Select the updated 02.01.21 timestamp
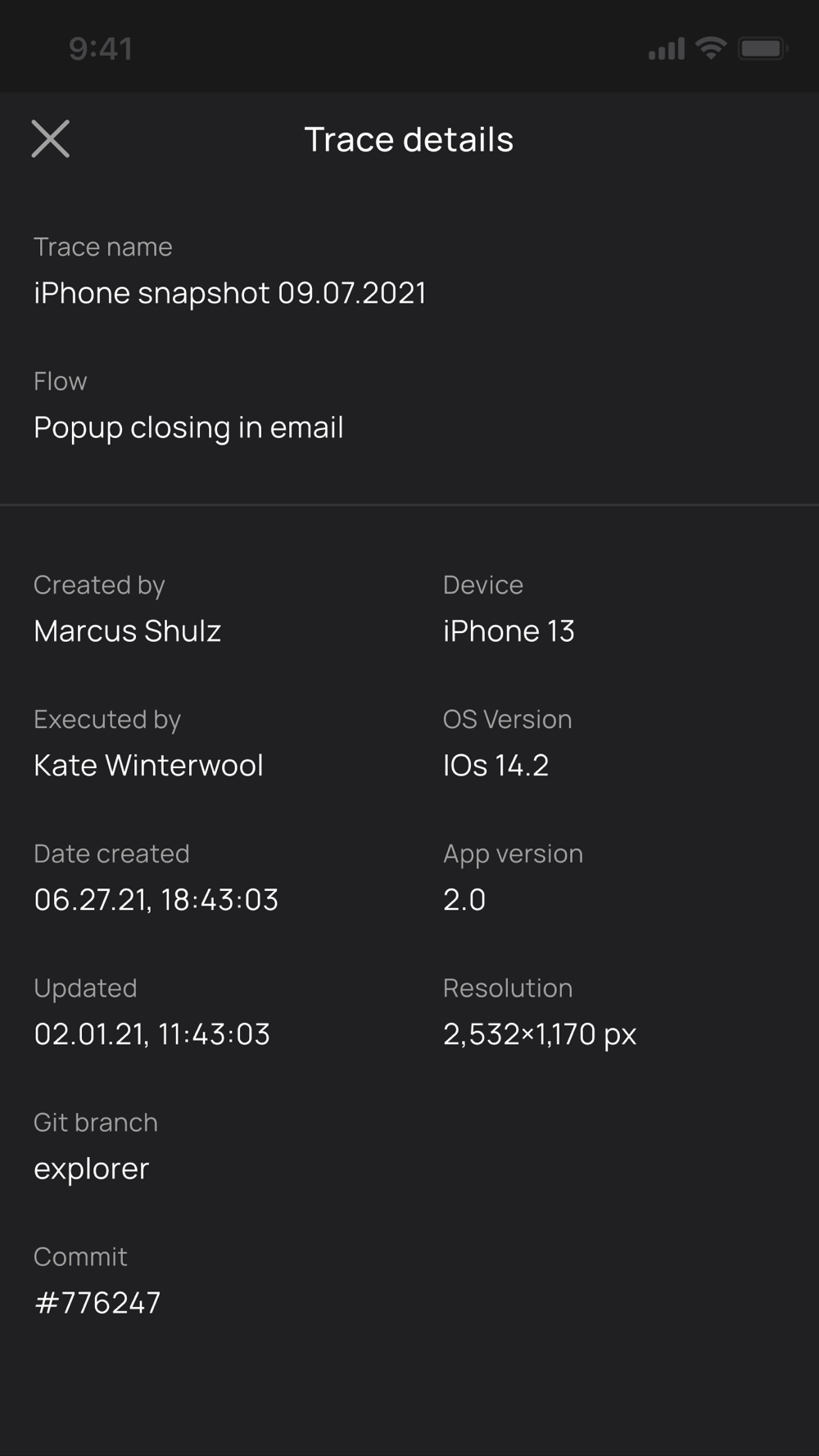This screenshot has height=1456, width=819. point(152,1033)
